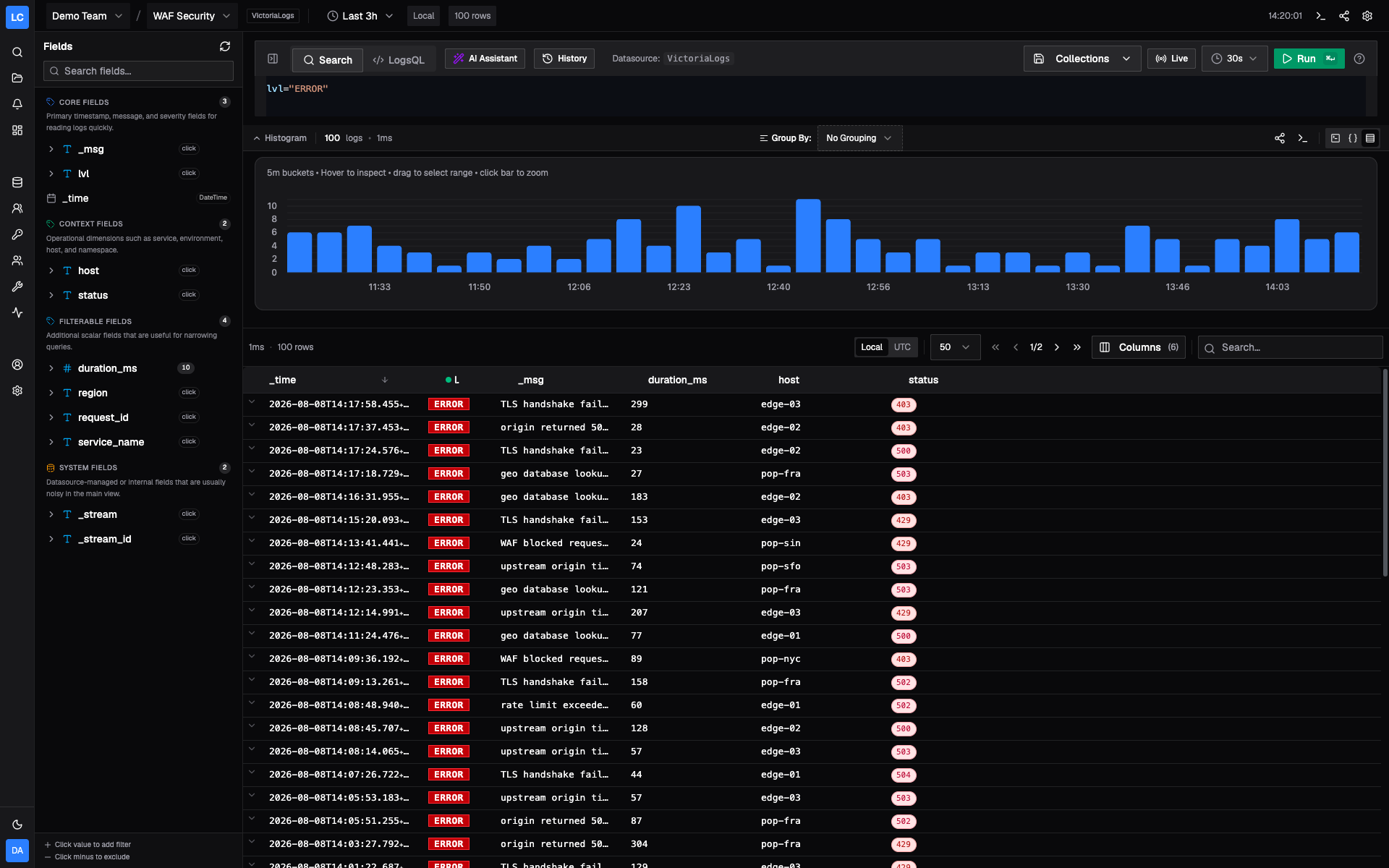This screenshot has width=1389, height=868.
Task: Open the bell alerts icon in sidebar
Action: click(17, 104)
